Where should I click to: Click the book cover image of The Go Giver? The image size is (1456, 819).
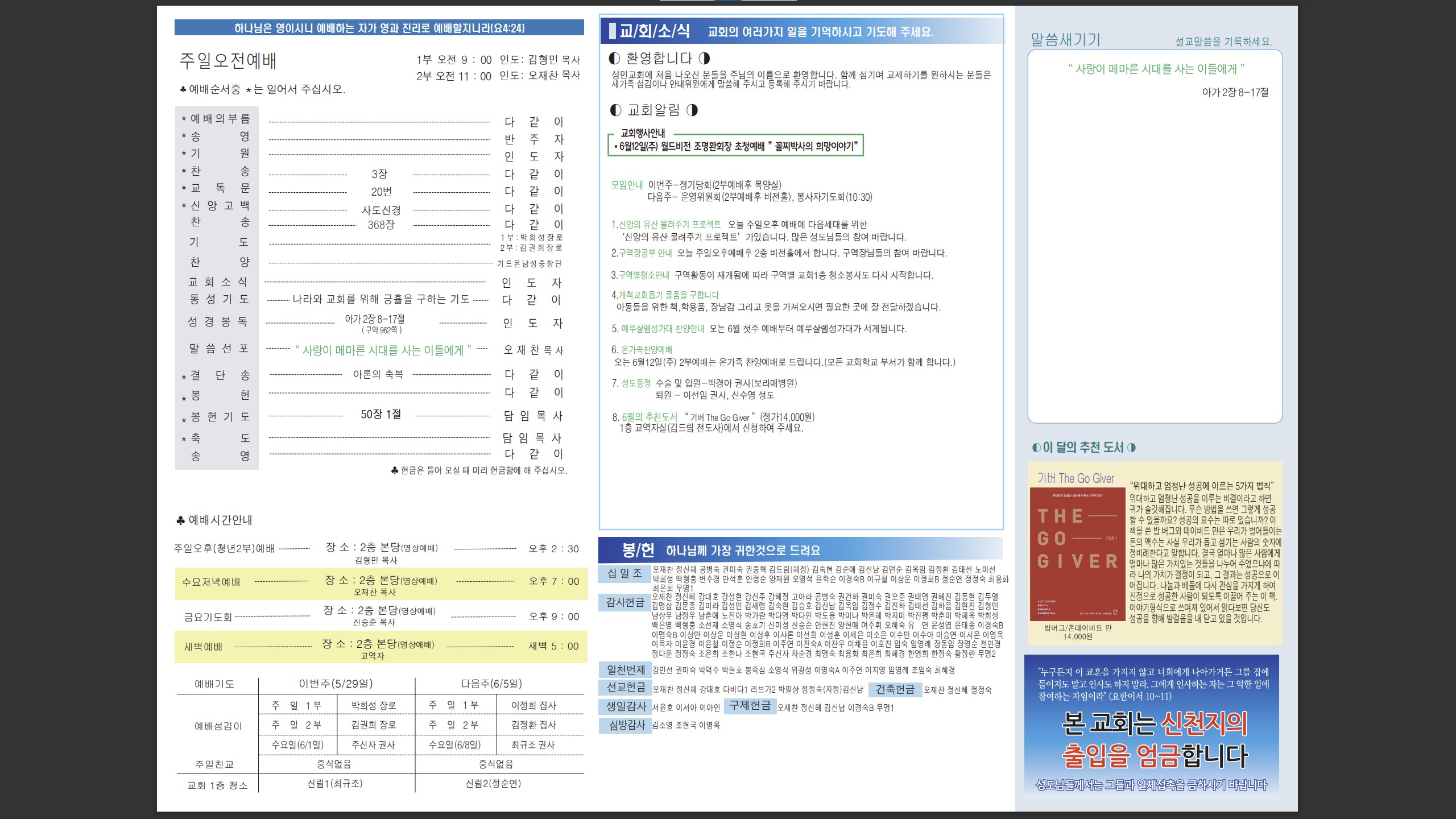click(1077, 553)
